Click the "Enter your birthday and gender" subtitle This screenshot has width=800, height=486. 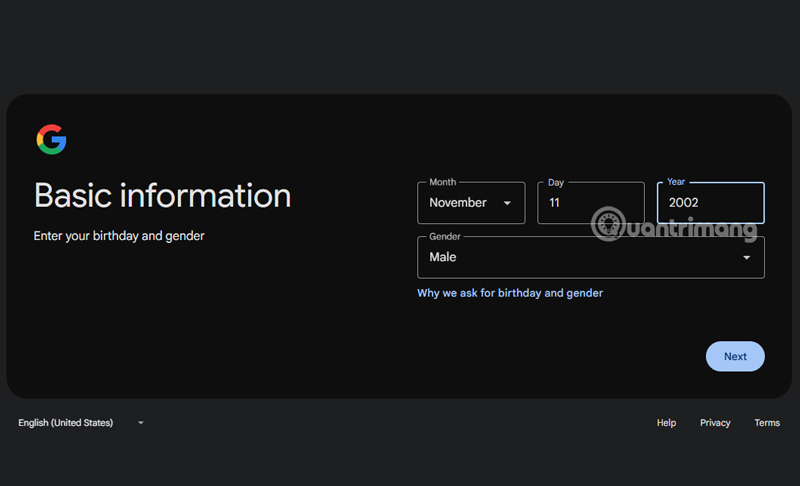(x=119, y=236)
